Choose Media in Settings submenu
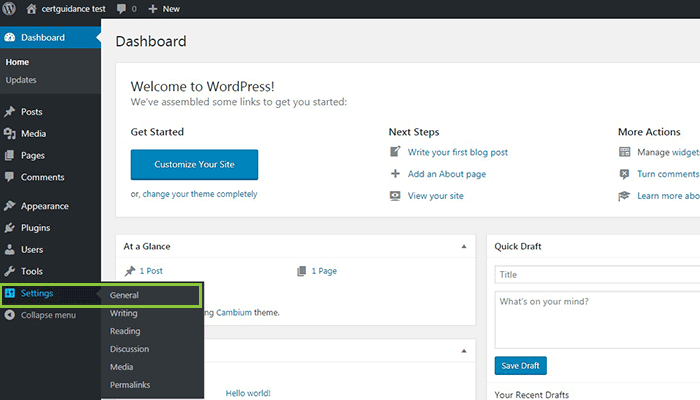 [121, 367]
